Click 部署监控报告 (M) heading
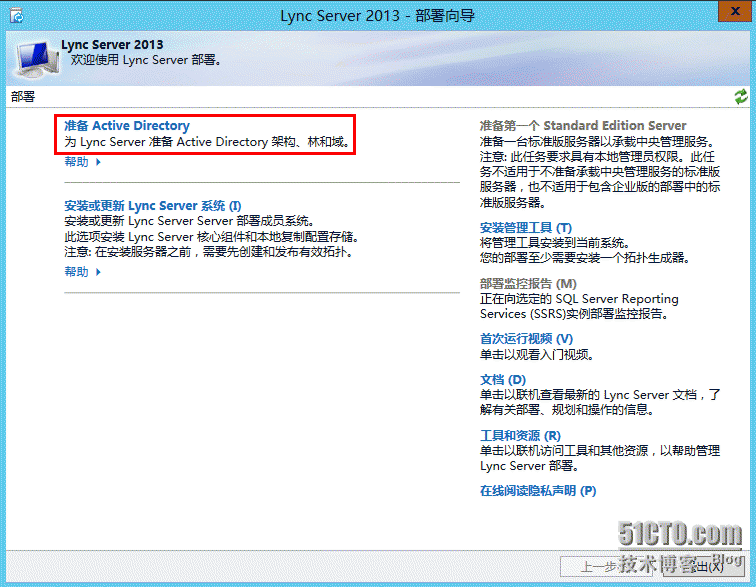 pyautogui.click(x=528, y=283)
